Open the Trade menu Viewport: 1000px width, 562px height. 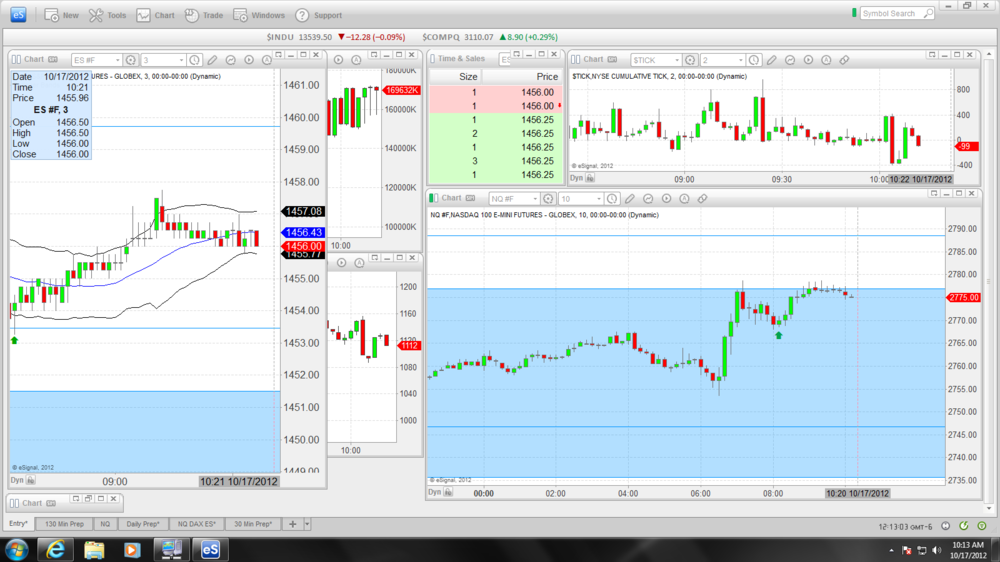point(204,15)
